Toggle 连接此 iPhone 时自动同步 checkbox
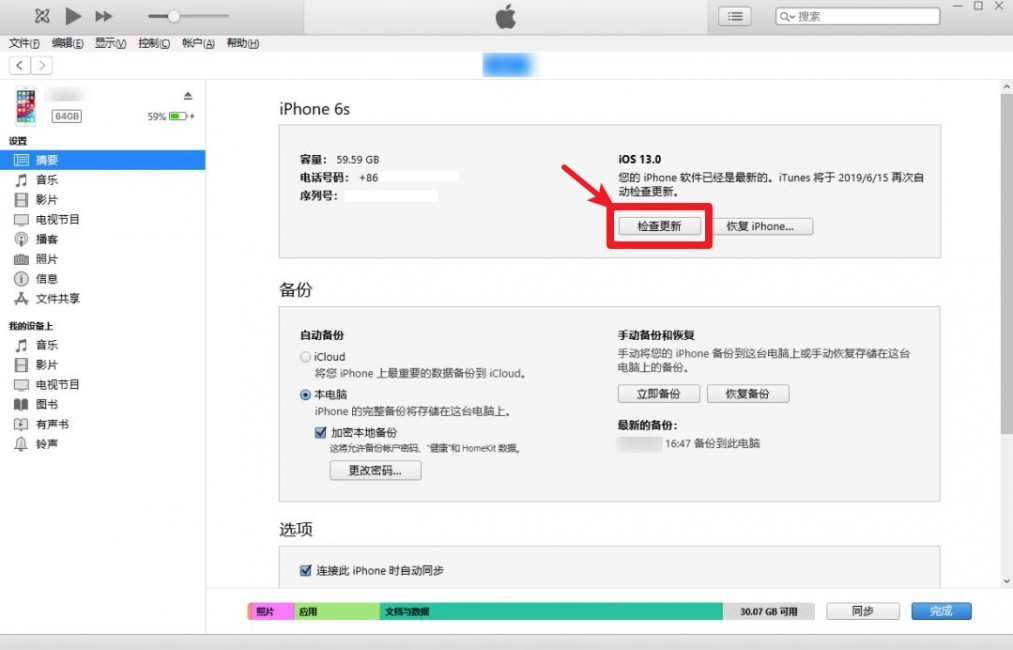Image resolution: width=1013 pixels, height=650 pixels. [x=306, y=571]
